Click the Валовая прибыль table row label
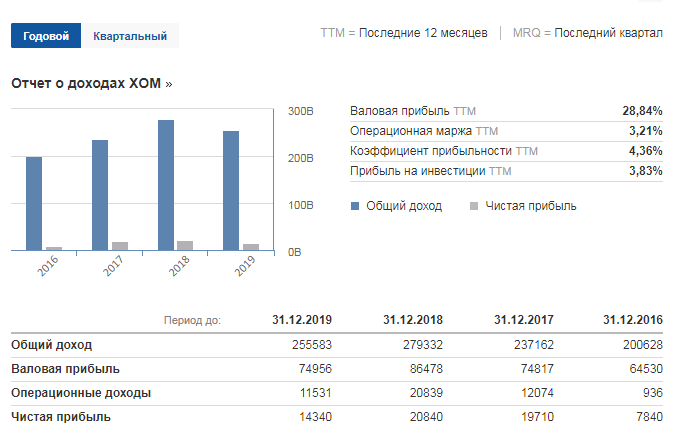 [x=65, y=369]
